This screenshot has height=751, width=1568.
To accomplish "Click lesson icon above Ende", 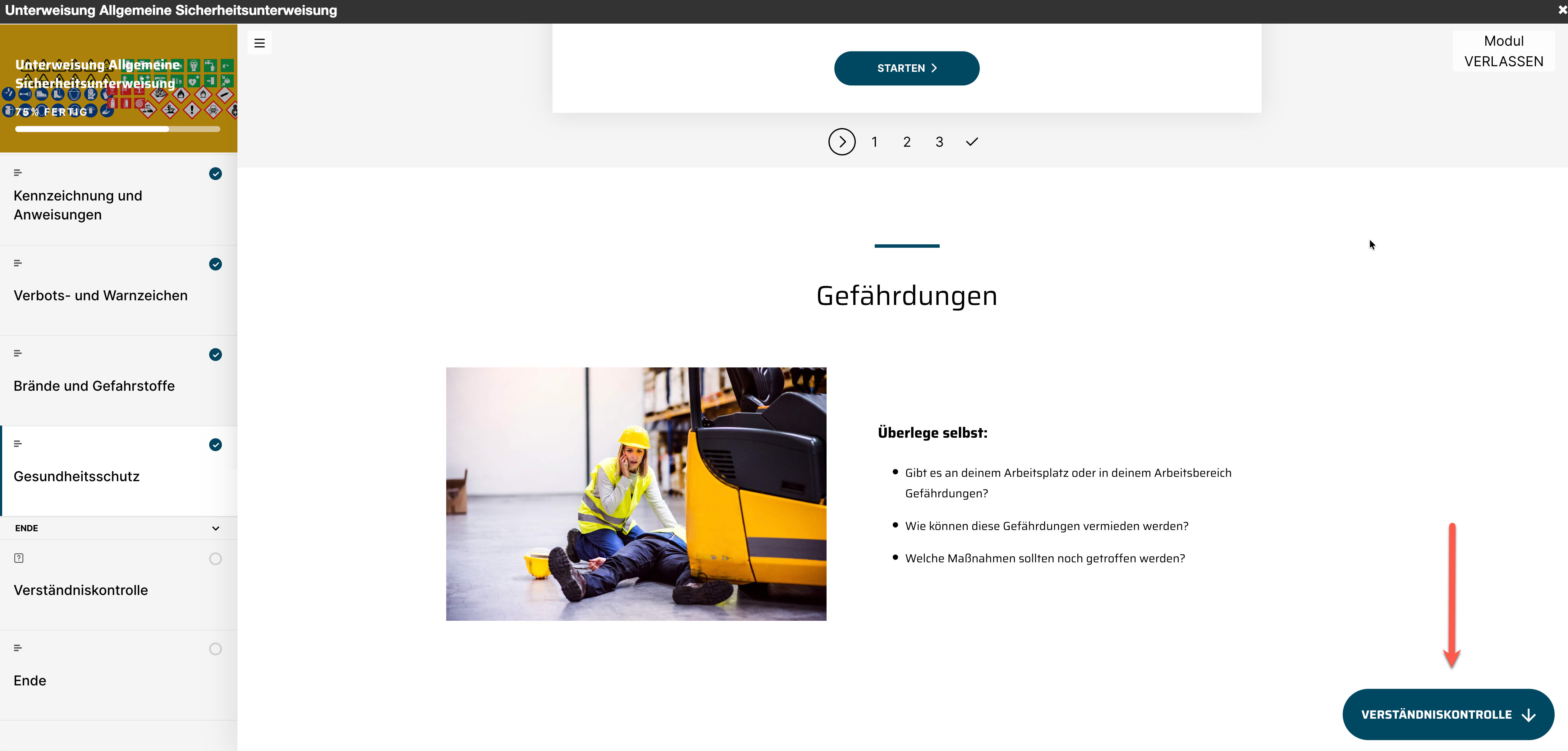I will coord(18,648).
